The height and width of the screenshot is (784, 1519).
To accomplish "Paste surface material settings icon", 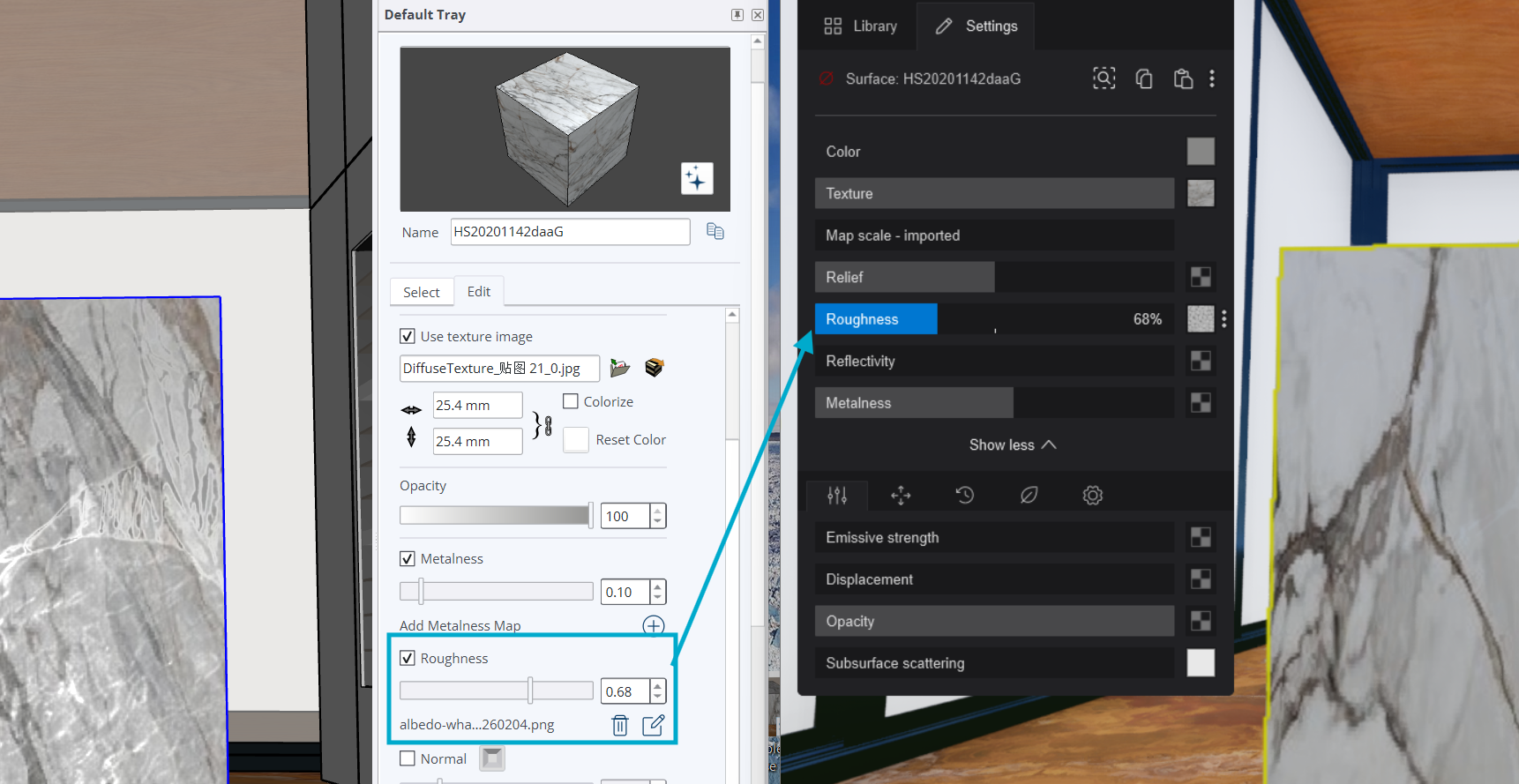I will coord(1183,78).
